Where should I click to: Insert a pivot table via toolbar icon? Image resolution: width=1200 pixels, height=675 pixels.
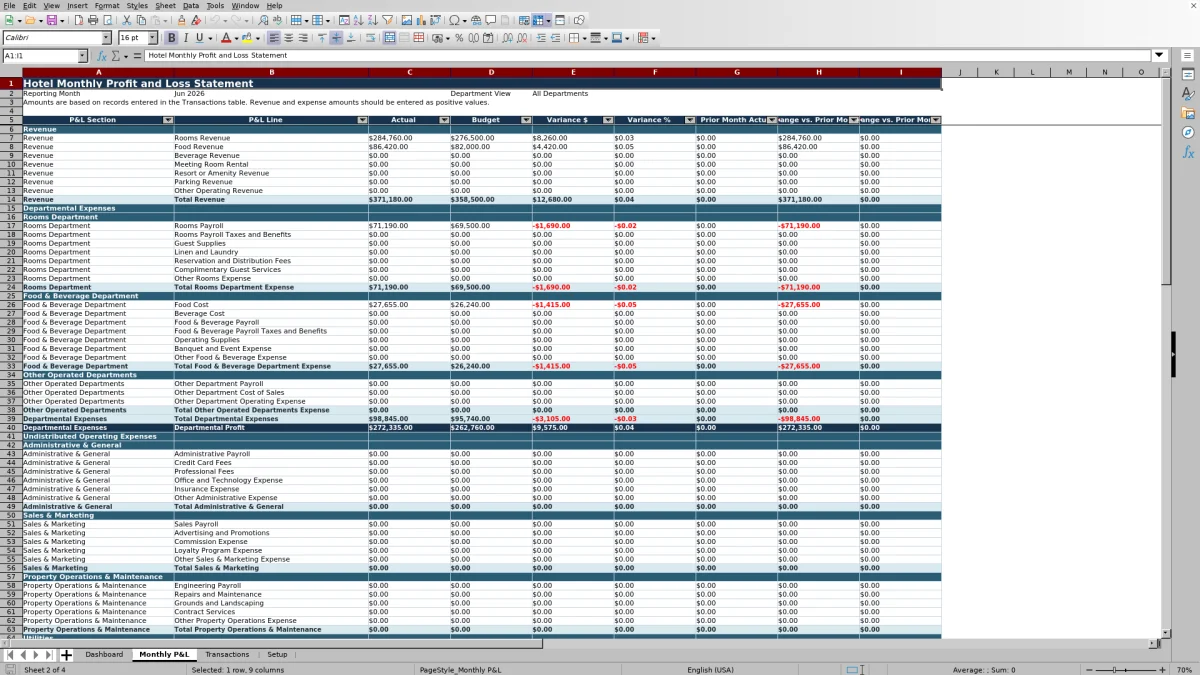(434, 20)
